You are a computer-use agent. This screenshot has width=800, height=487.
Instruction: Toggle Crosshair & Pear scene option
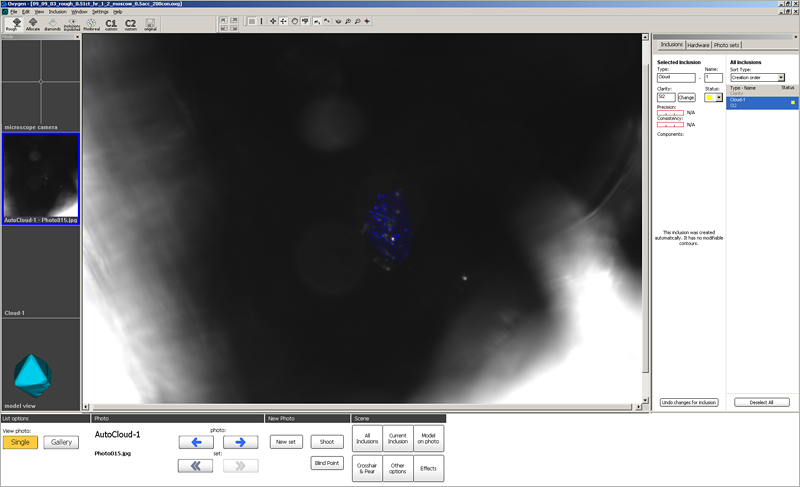[x=367, y=469]
